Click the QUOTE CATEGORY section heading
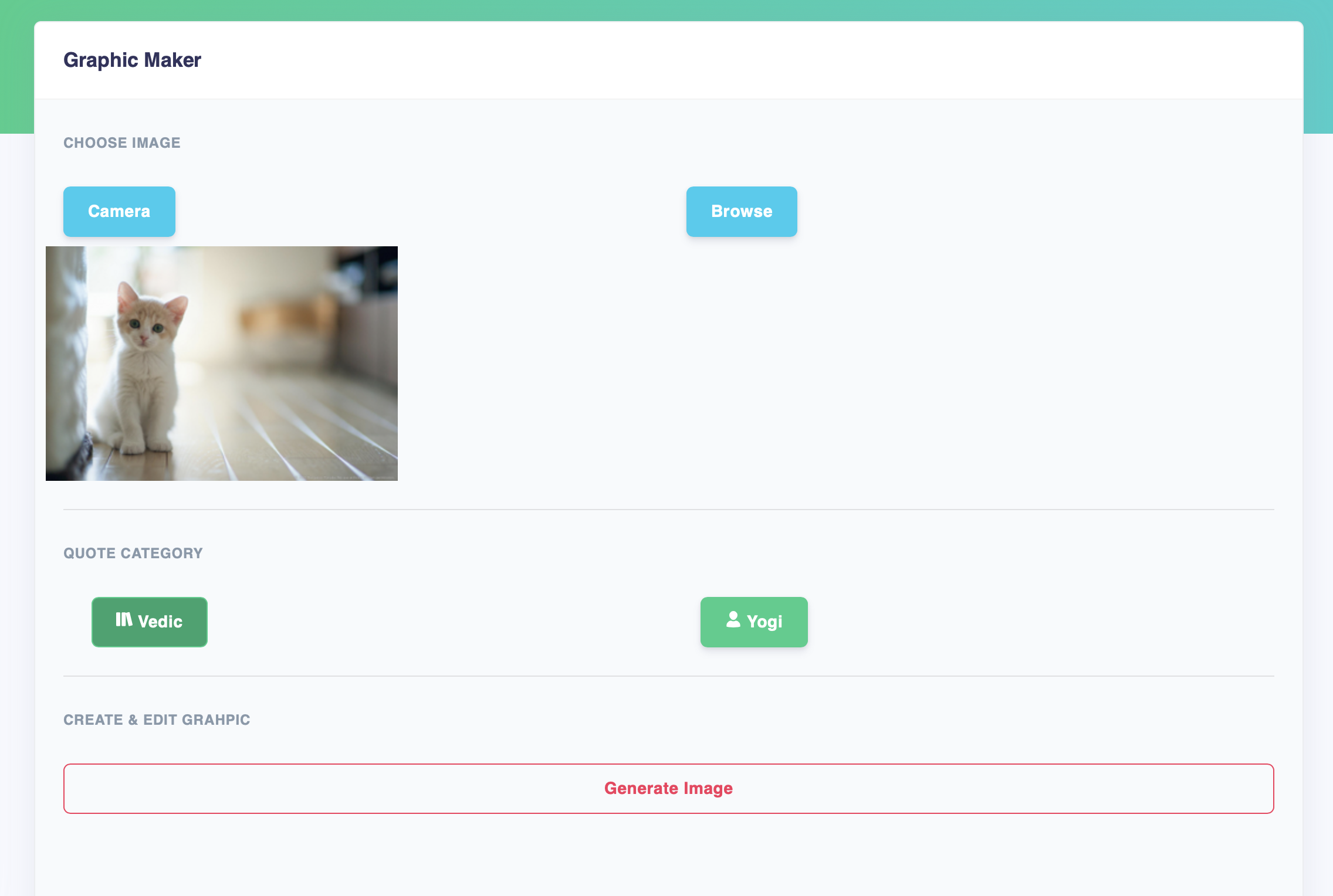 click(133, 554)
